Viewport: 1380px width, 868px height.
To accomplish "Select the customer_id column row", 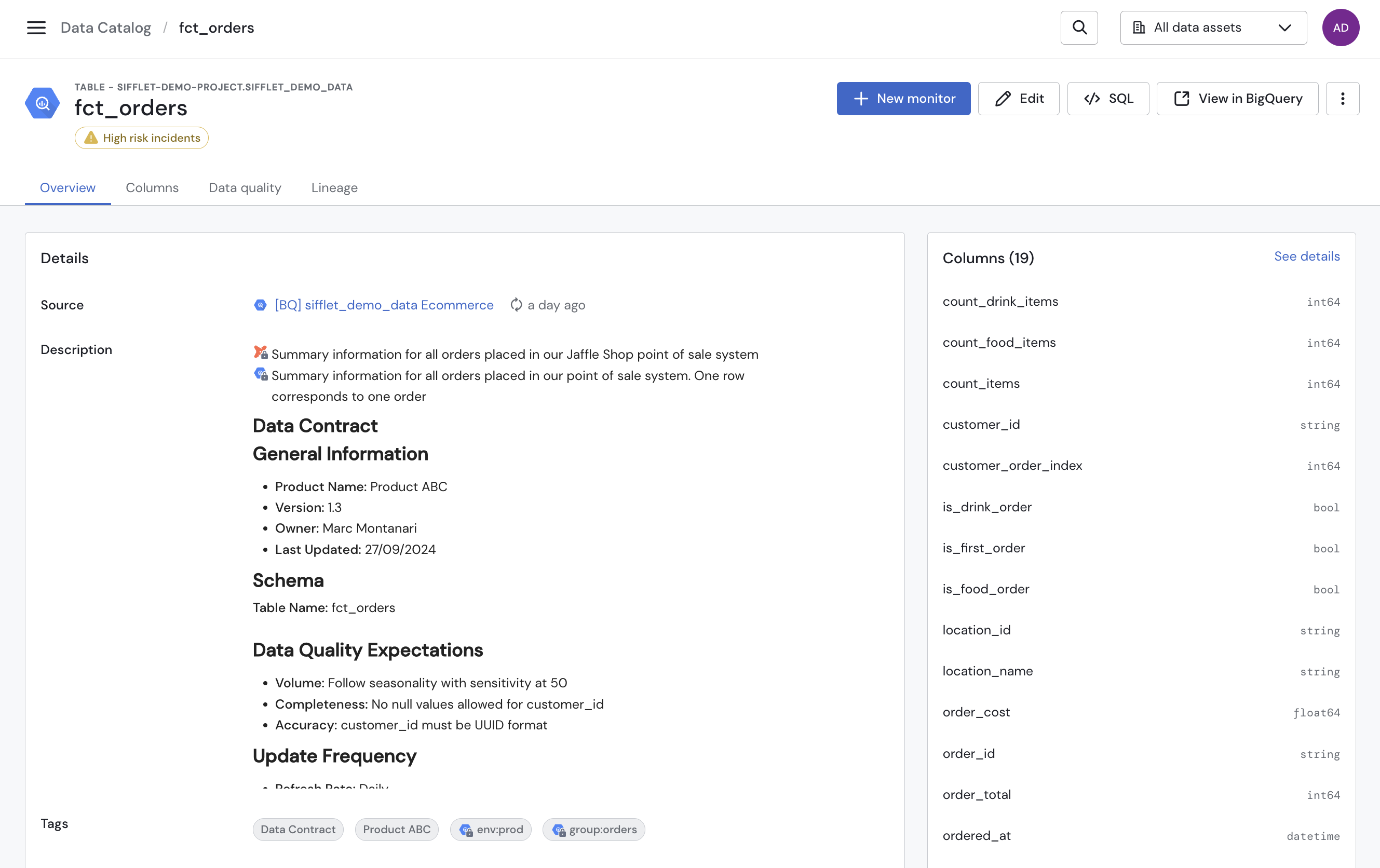I will 1141,425.
